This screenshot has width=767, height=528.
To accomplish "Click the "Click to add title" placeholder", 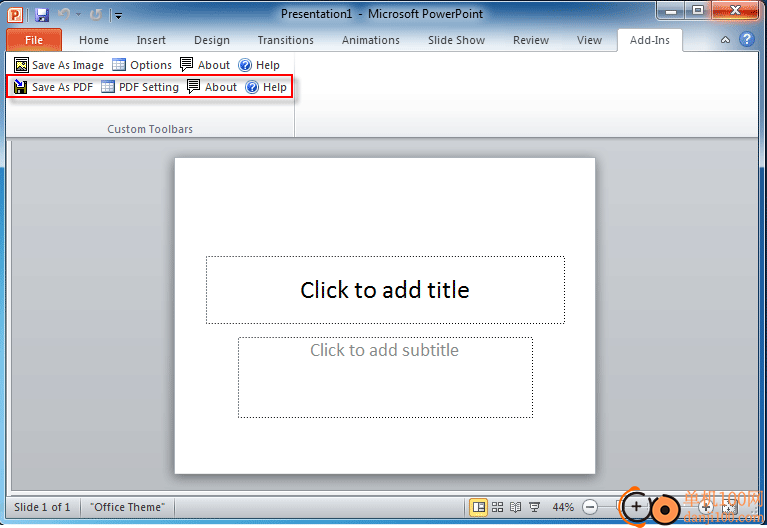I will click(385, 290).
